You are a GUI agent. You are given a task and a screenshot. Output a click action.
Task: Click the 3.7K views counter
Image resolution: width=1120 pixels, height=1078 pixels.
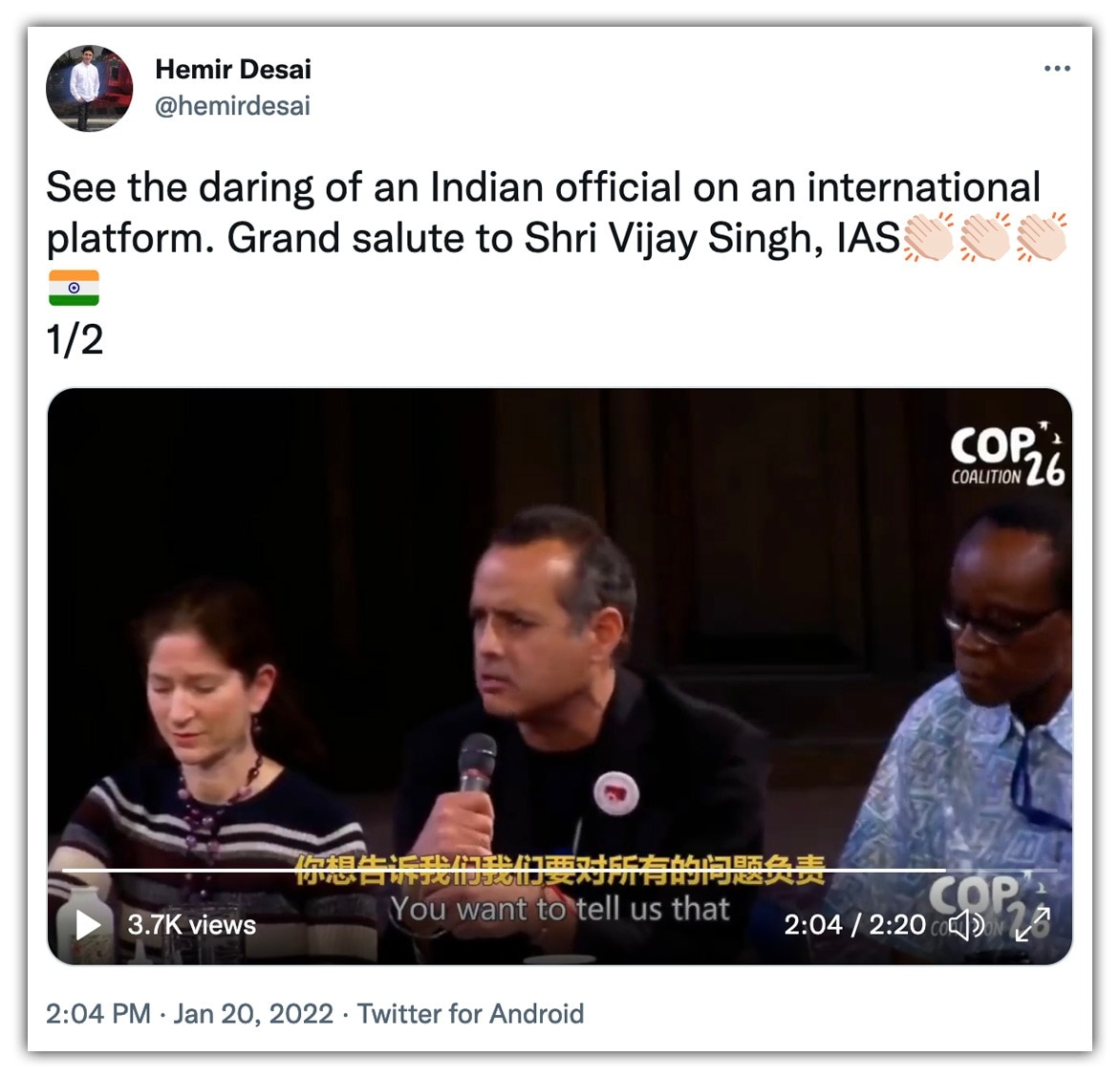(191, 925)
